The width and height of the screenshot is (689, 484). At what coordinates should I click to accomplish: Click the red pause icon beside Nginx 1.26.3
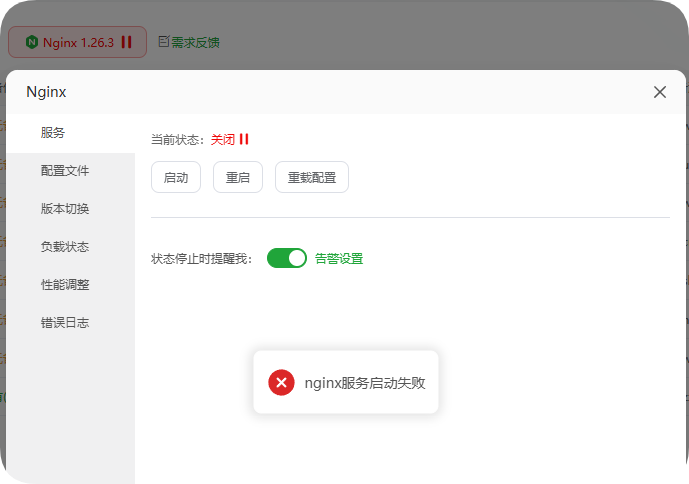click(127, 42)
